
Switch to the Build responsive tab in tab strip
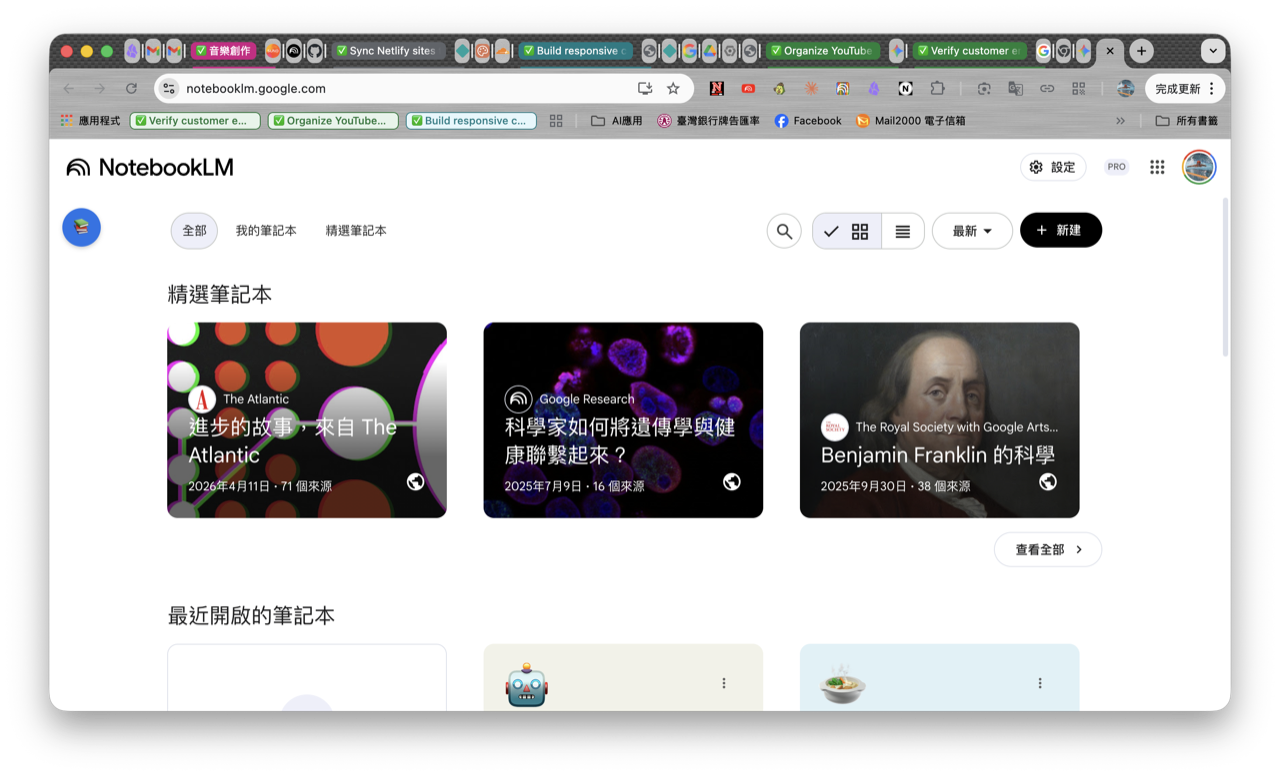coord(576,50)
